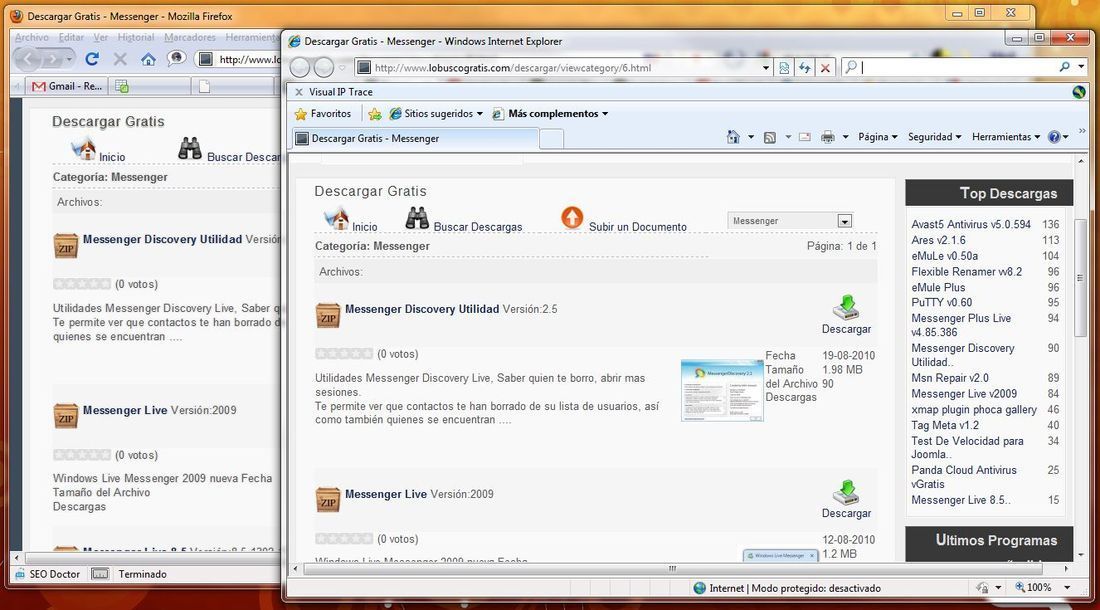Open Messenger Discovery Utilidad title link in IE

422,309
